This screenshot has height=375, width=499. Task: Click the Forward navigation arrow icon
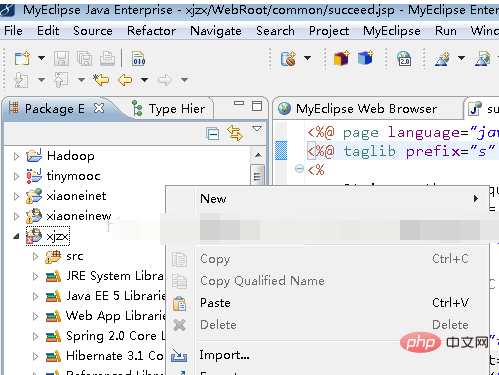click(165, 80)
